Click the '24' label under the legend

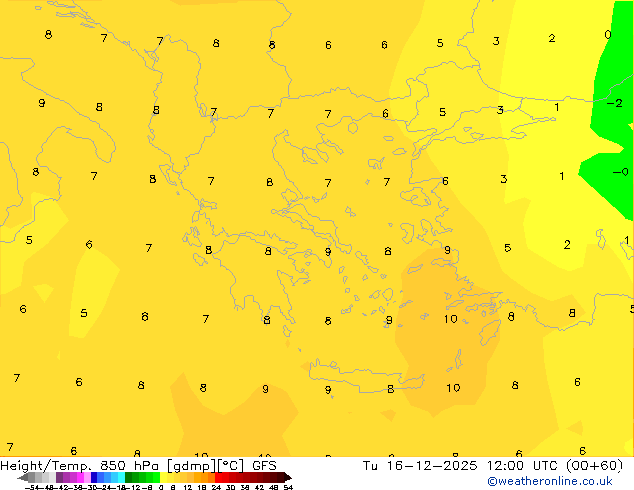(x=216, y=487)
